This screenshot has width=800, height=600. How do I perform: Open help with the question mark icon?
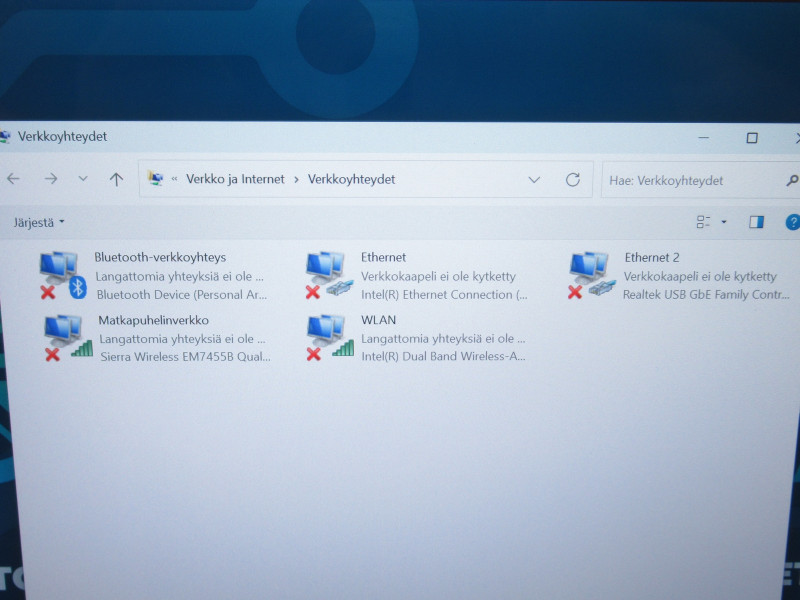[x=792, y=222]
